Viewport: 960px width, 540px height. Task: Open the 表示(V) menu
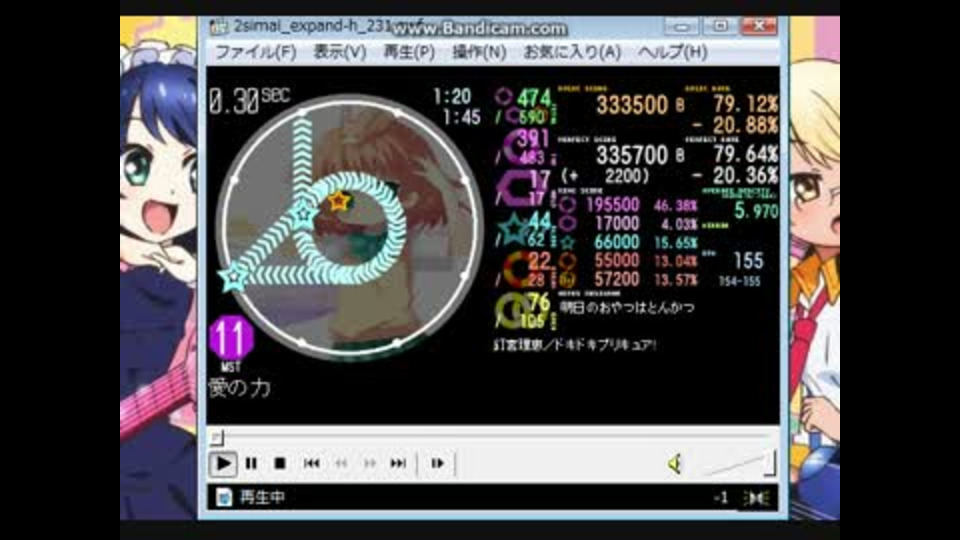[x=340, y=52]
